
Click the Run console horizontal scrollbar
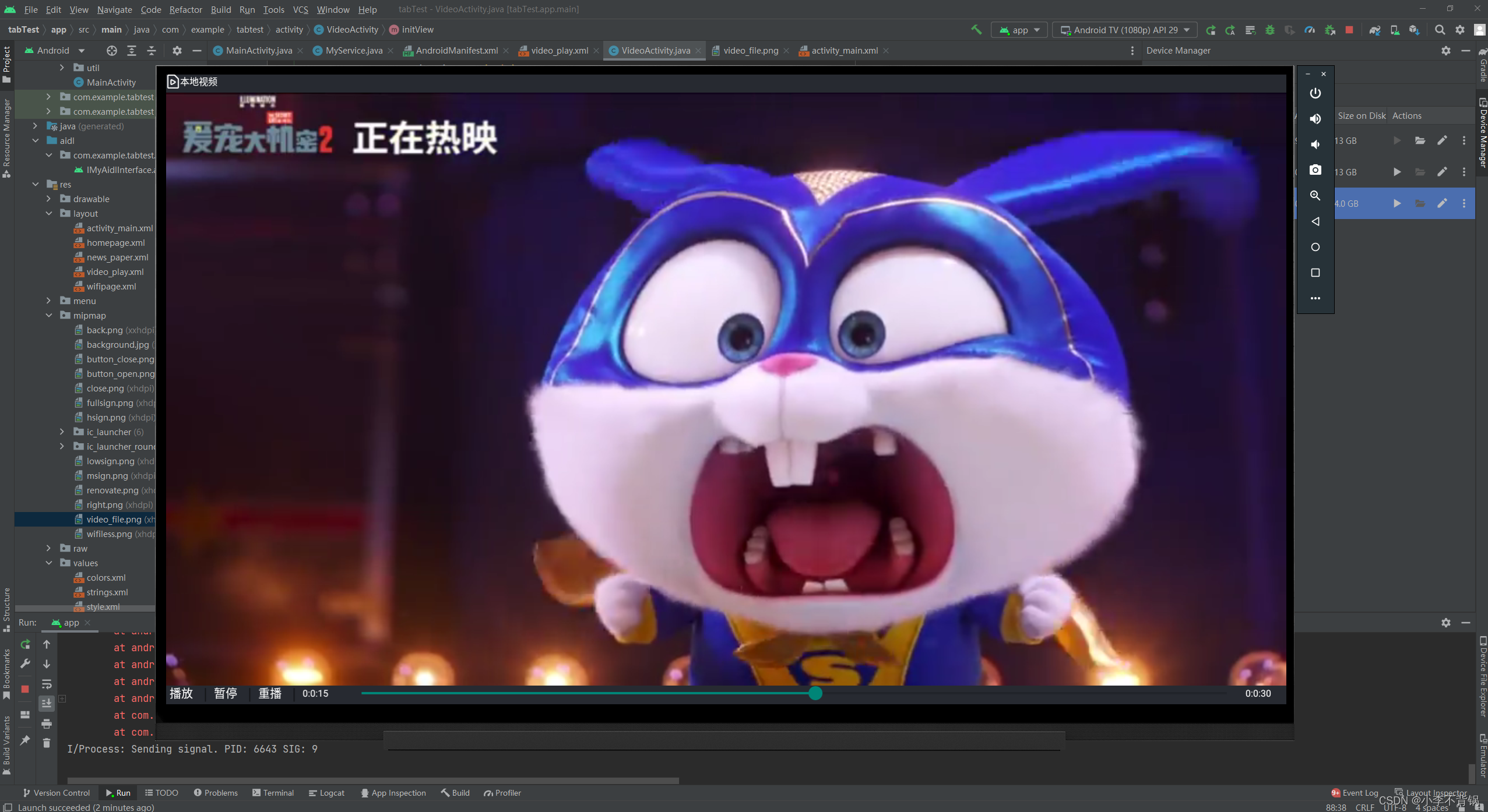tap(373, 780)
